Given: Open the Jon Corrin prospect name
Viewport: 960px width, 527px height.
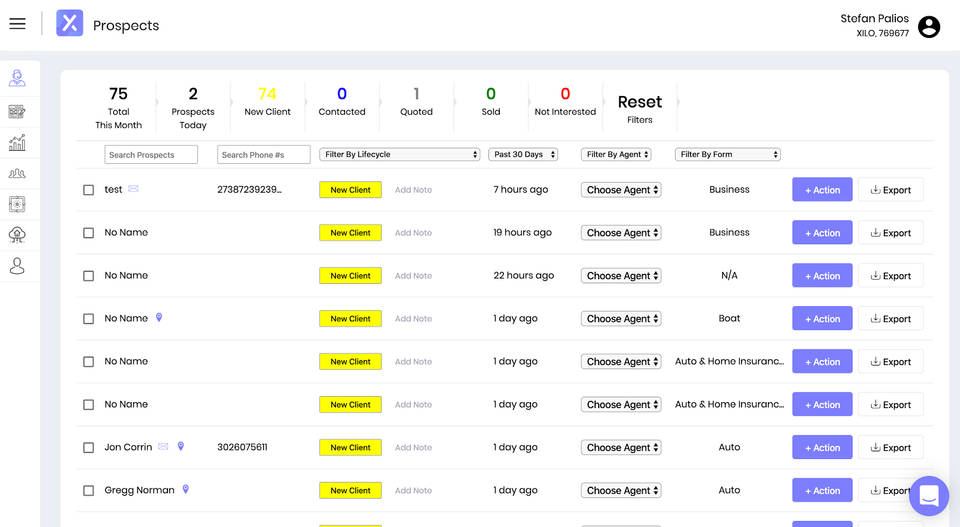Looking at the screenshot, I should click(x=128, y=447).
